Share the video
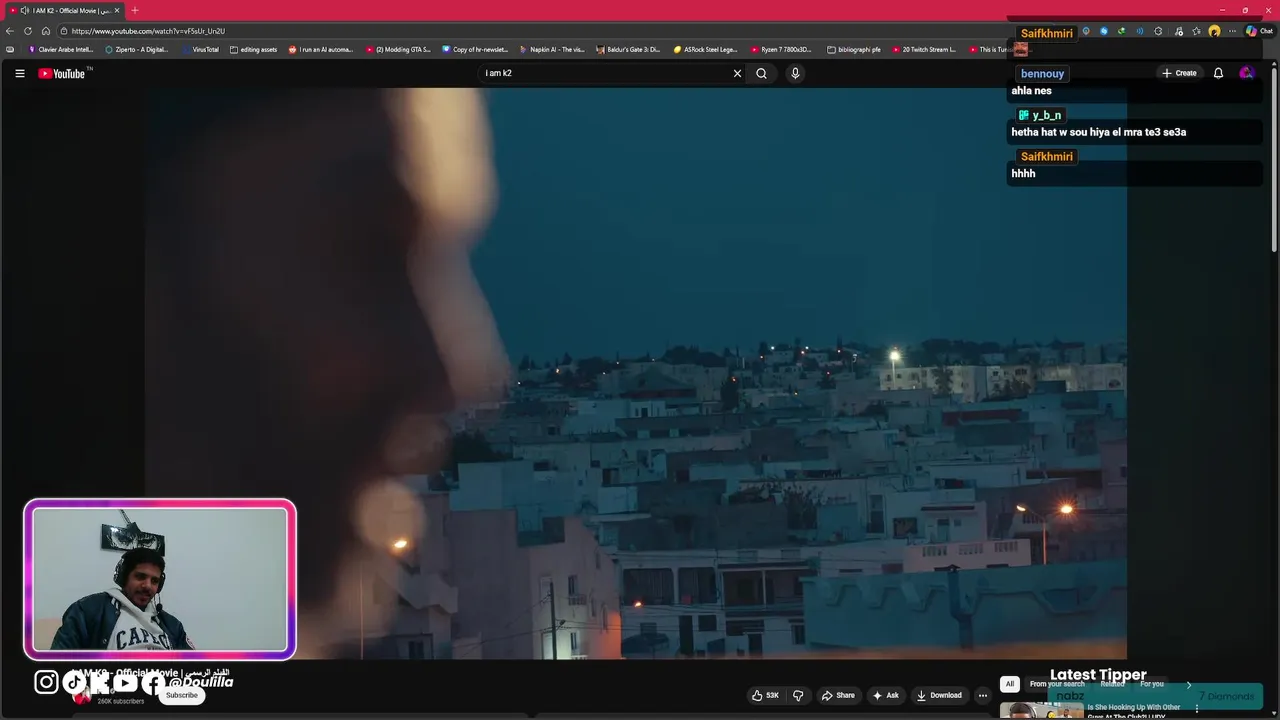The height and width of the screenshot is (720, 1280). [838, 695]
